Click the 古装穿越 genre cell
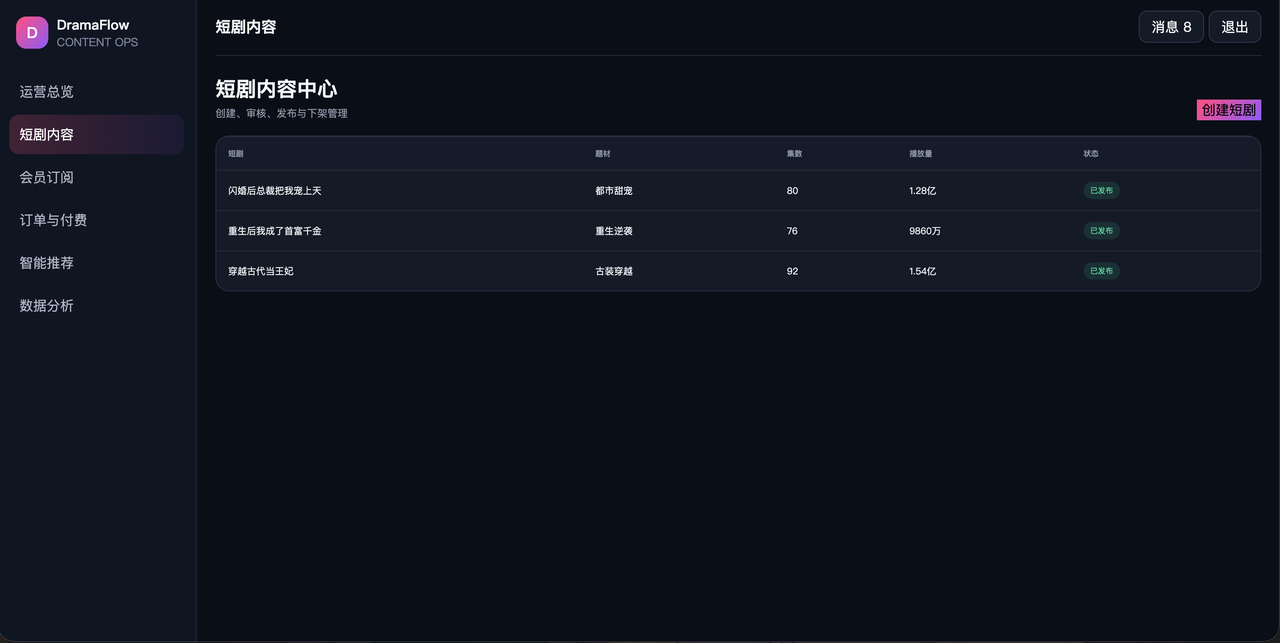 [614, 271]
